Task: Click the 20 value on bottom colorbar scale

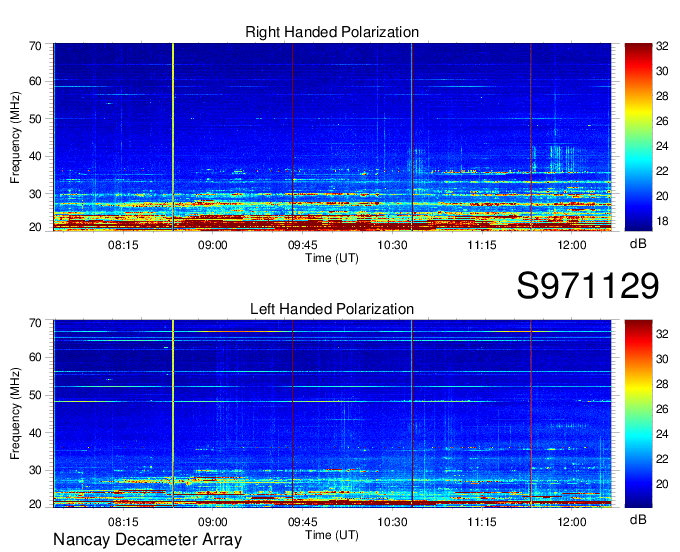Action: (x=662, y=484)
